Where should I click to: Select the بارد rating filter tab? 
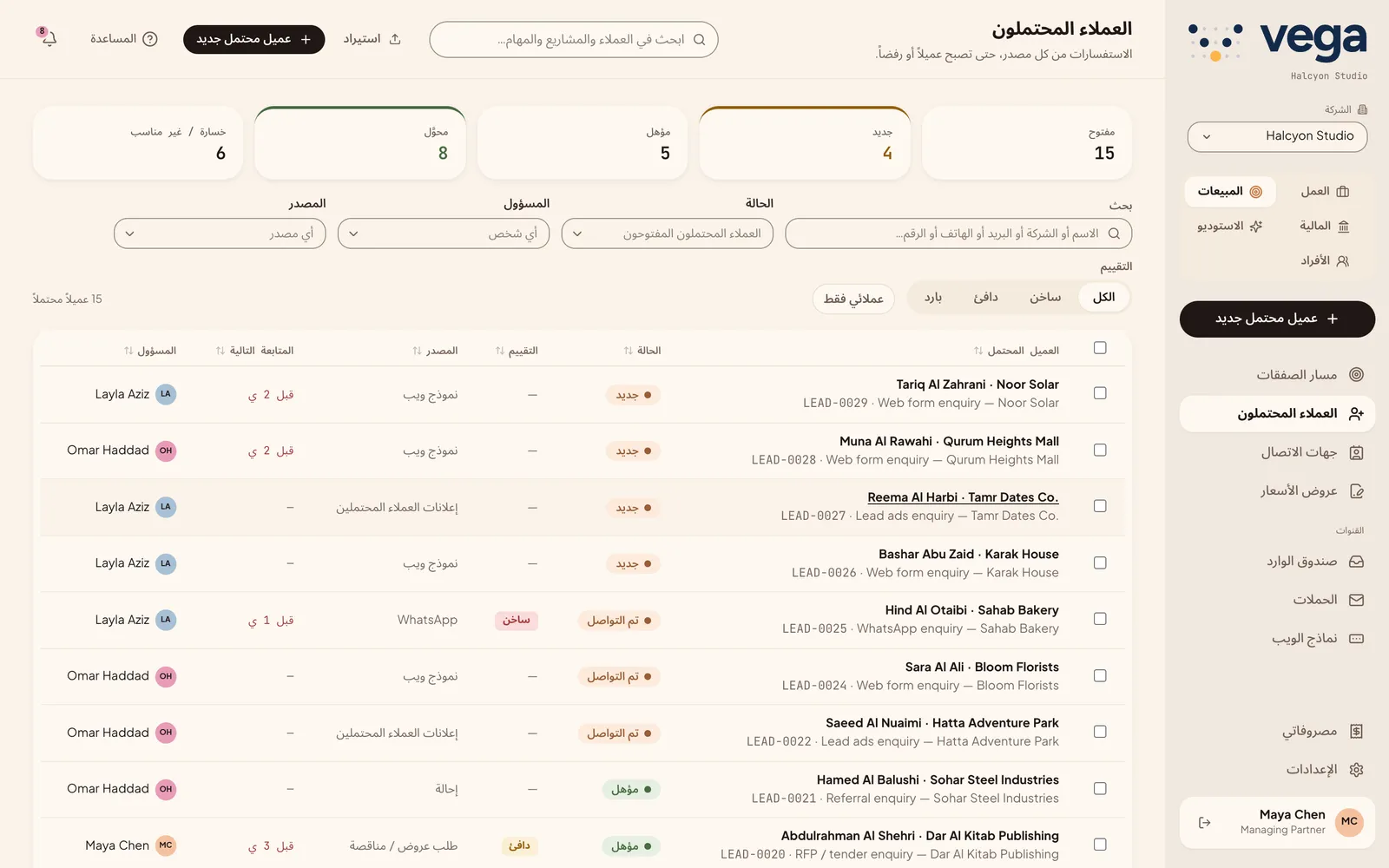(933, 298)
